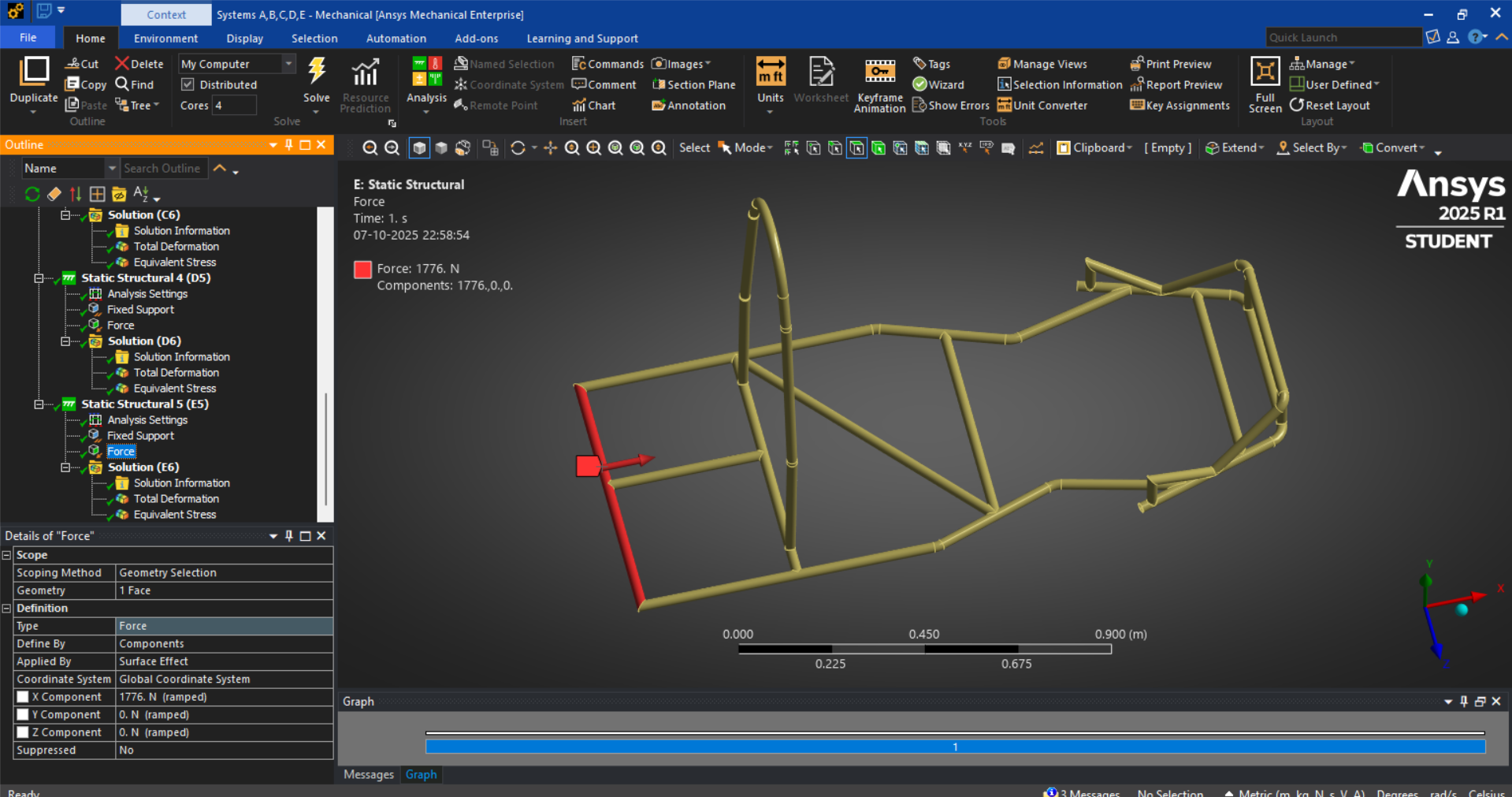This screenshot has width=1512, height=797.
Task: Click the expand-all grid icon in Outline
Action: 97,194
